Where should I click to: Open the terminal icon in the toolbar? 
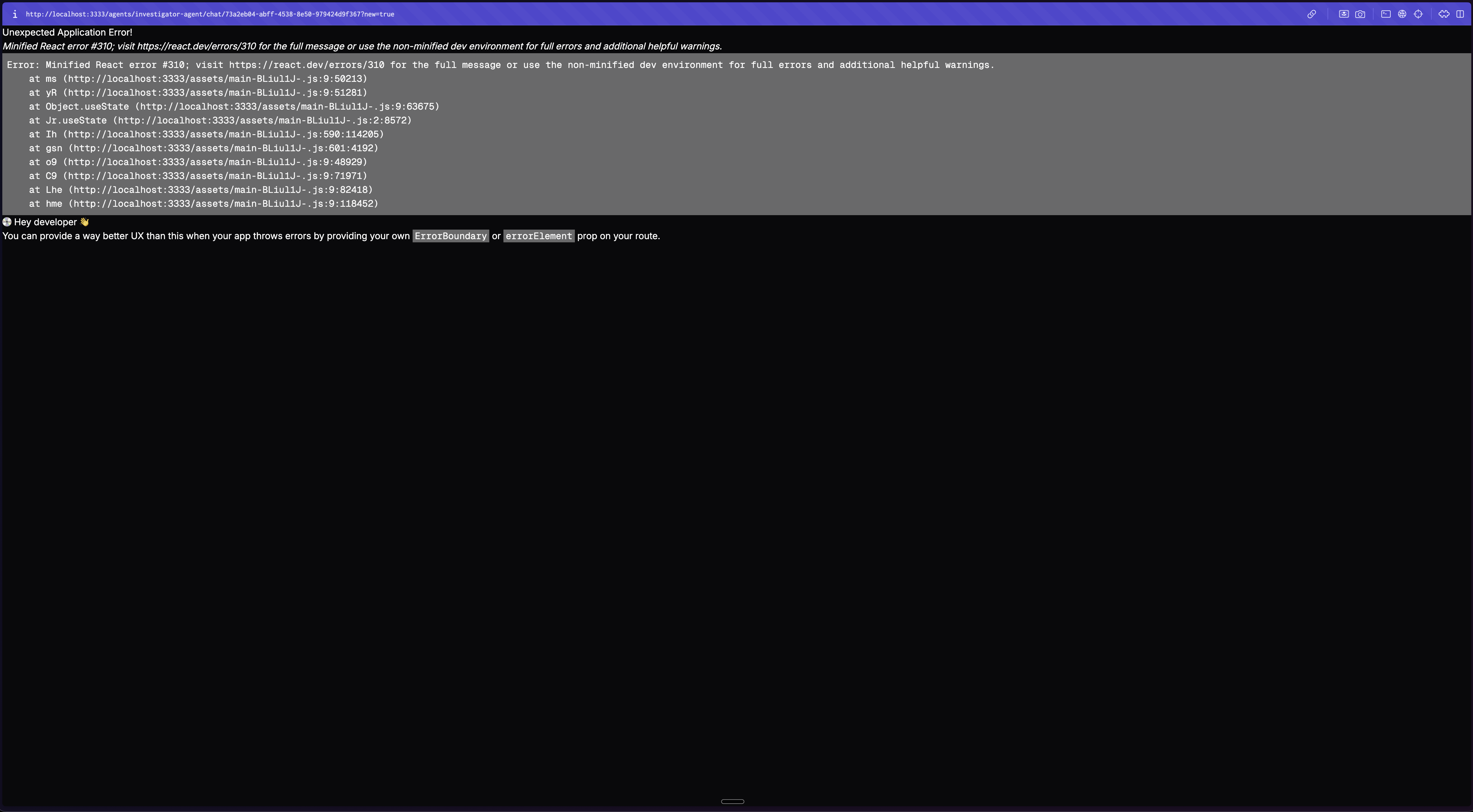(1386, 14)
